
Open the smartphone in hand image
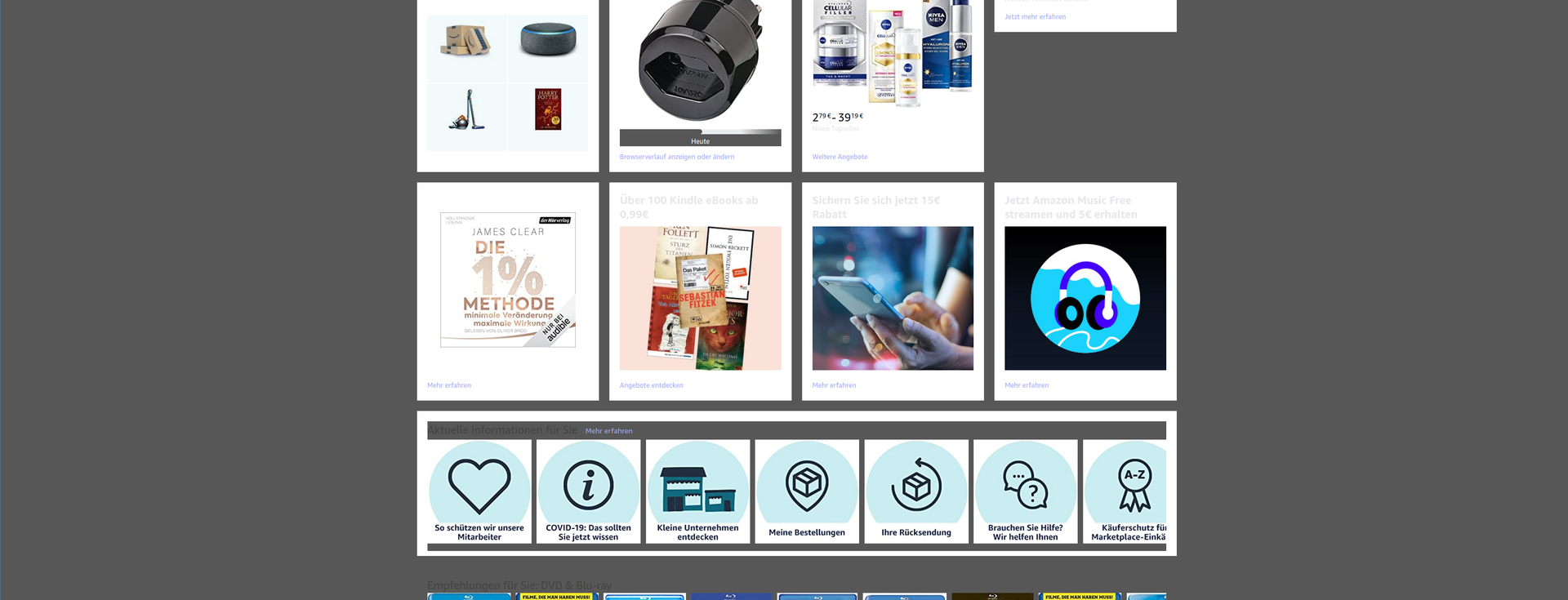click(893, 298)
